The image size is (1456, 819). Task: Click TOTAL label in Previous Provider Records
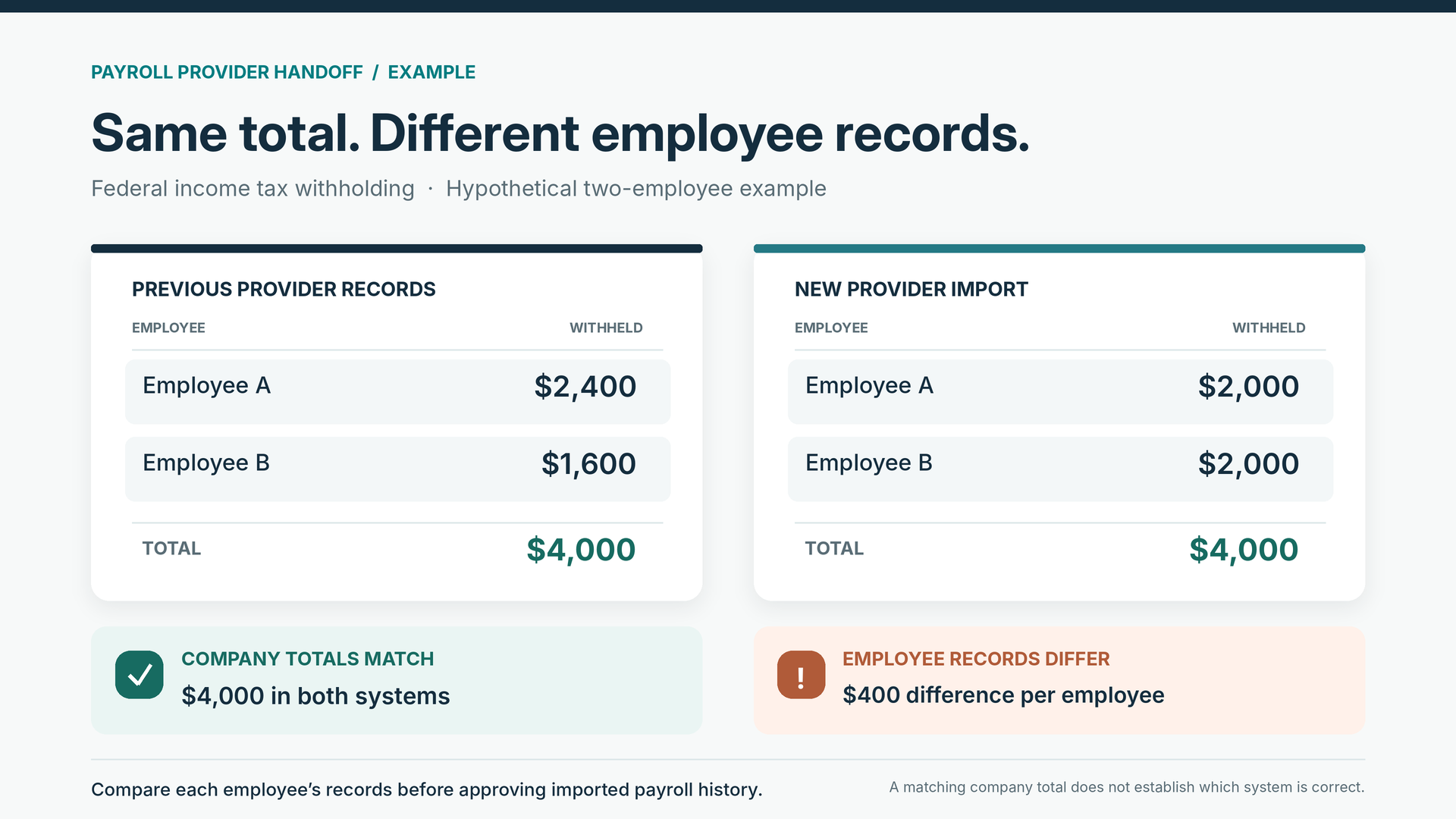coord(171,548)
